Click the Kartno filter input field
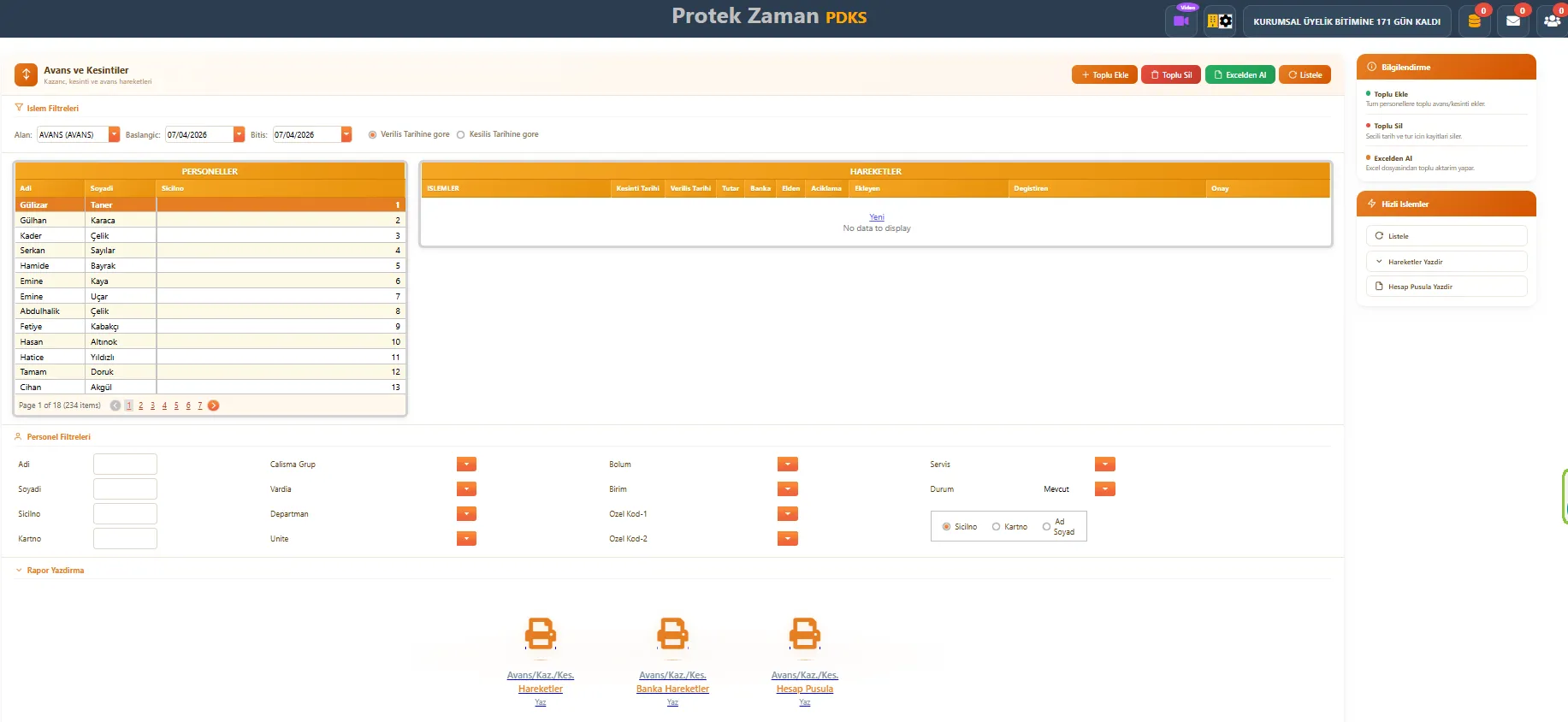1568x722 pixels. tap(125, 539)
